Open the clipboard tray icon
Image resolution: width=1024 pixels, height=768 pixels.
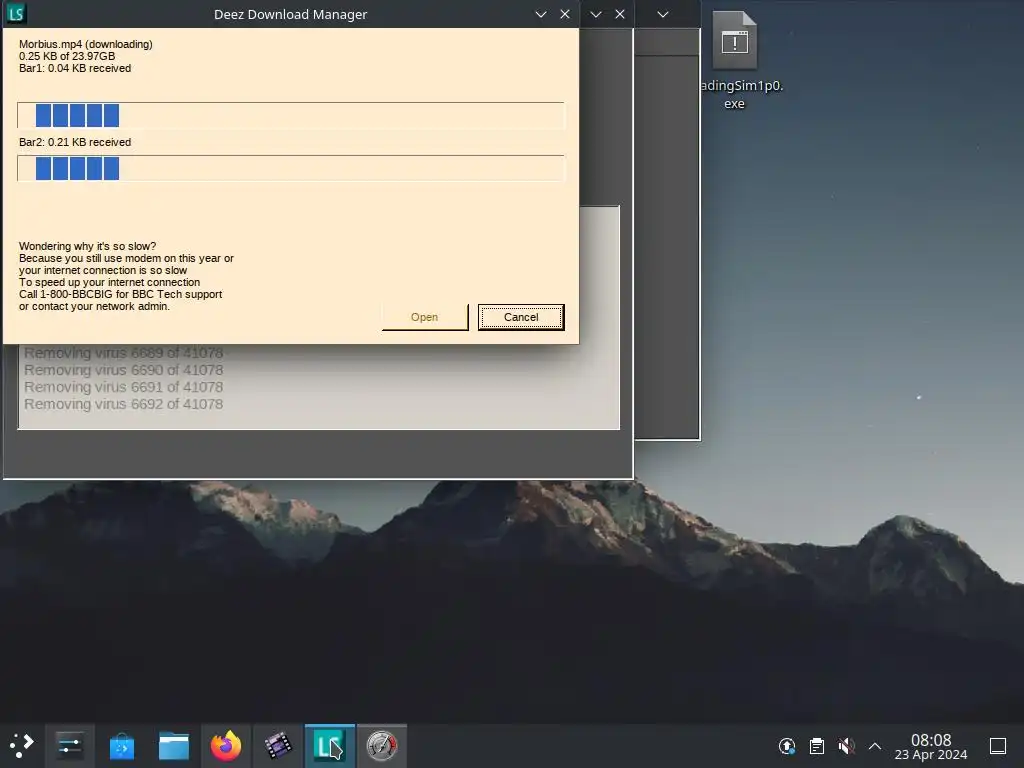(816, 746)
